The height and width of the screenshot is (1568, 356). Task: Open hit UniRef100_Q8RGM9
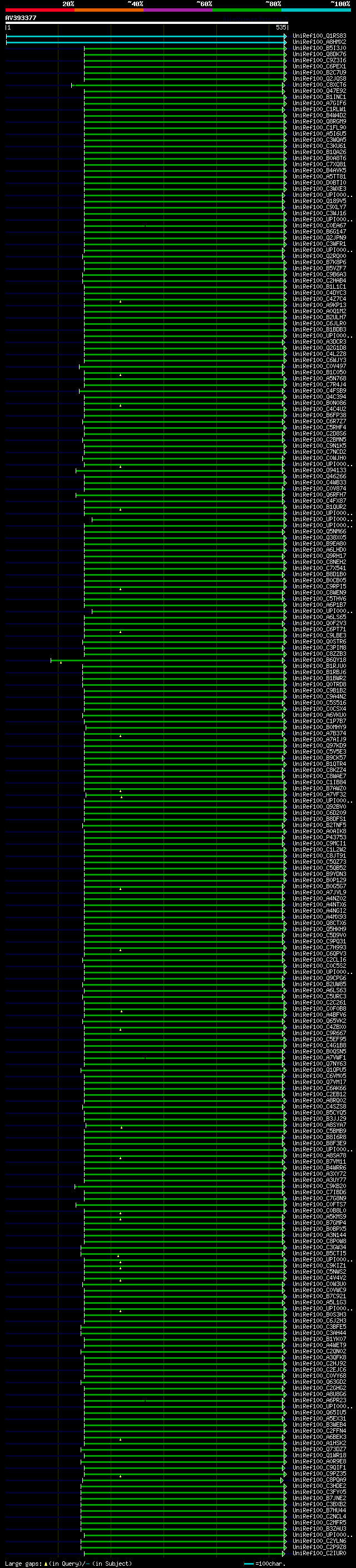pyautogui.click(x=319, y=122)
